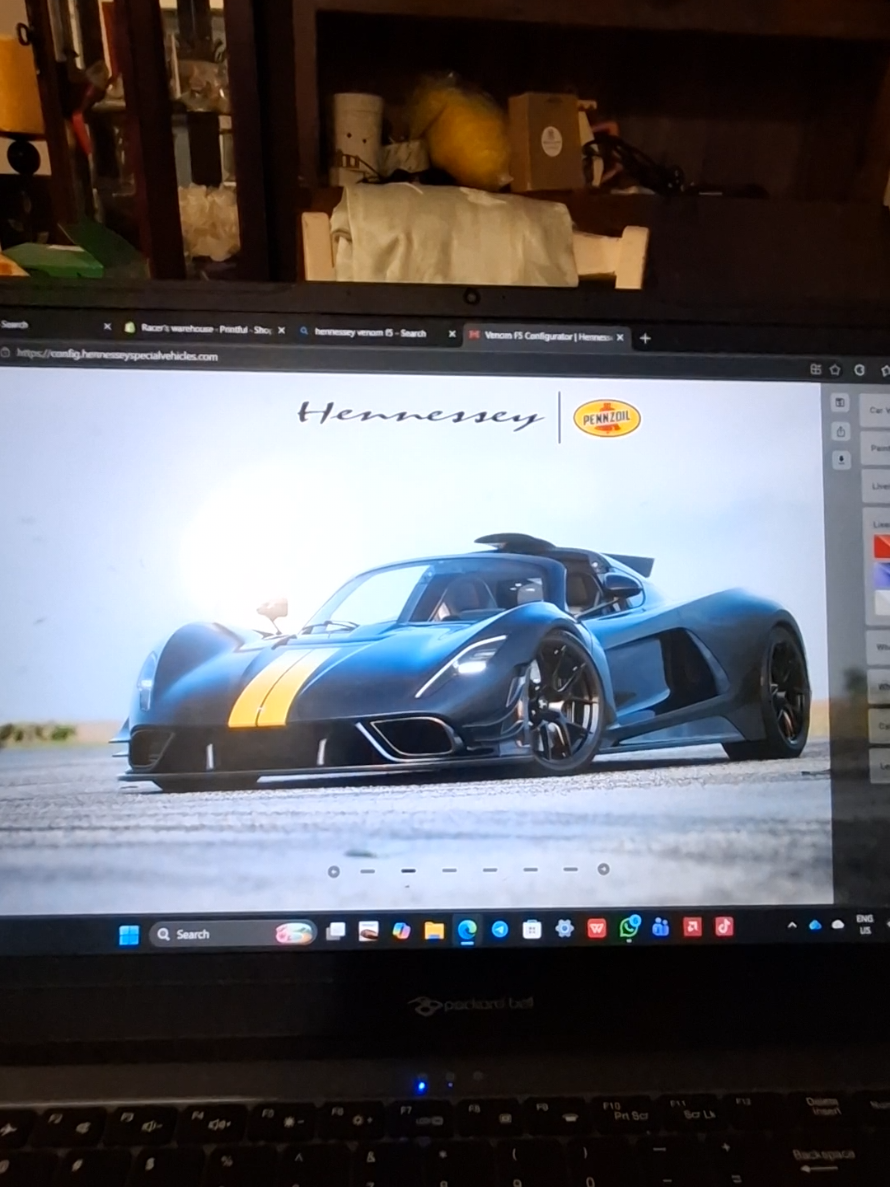This screenshot has width=890, height=1187.
Task: Choose the red livery swatch
Action: click(x=882, y=547)
